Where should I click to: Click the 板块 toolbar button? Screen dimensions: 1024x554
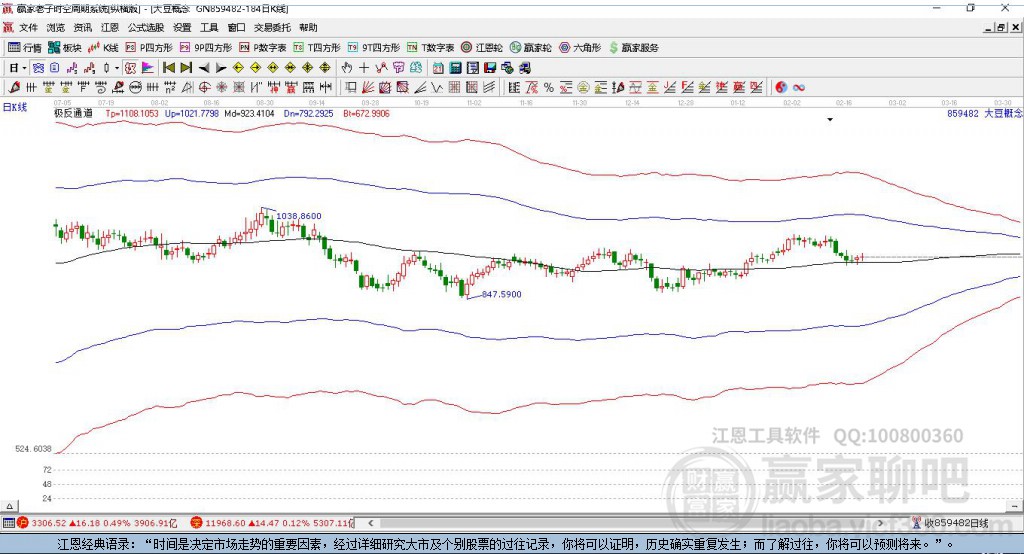(65, 48)
